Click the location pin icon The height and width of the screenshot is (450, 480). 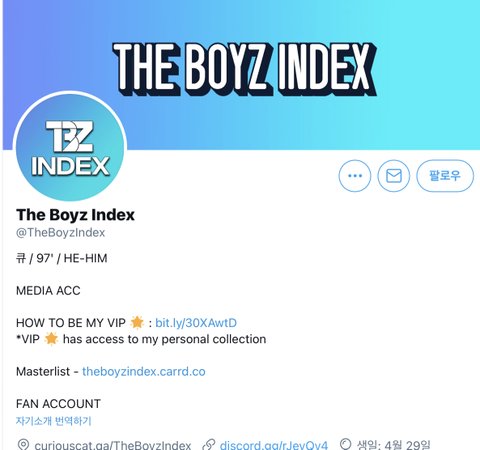(23, 445)
